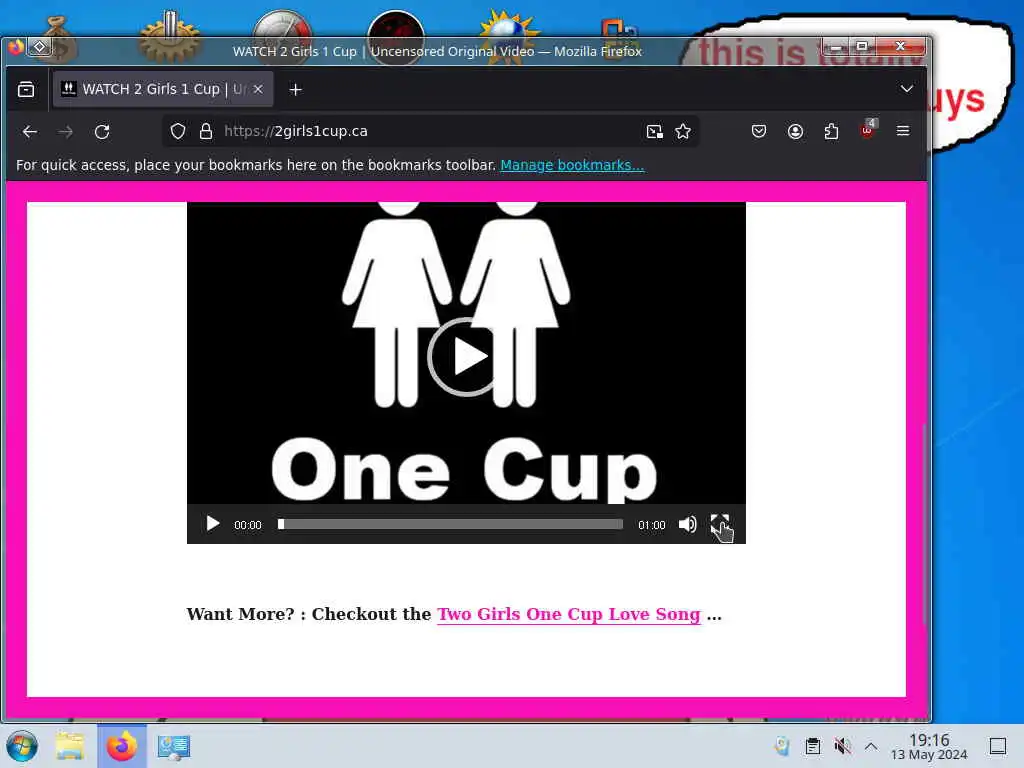Viewport: 1024px width, 768px height.
Task: Open the clock showing 19:16
Action: coord(929,746)
